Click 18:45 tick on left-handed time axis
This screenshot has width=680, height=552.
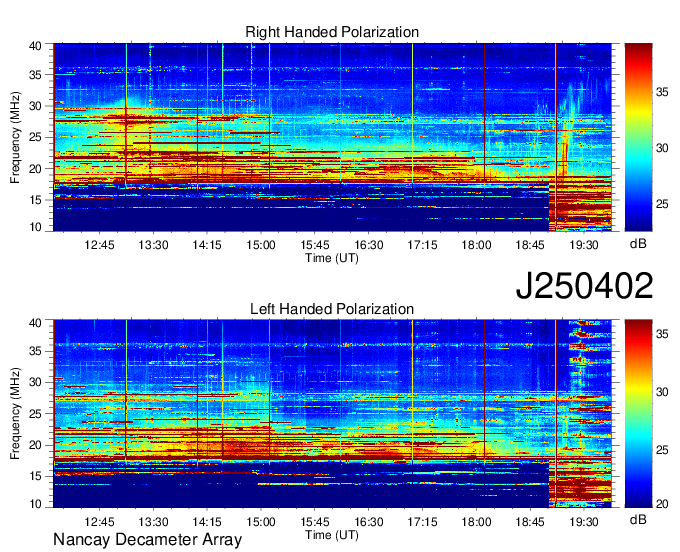click(x=530, y=522)
